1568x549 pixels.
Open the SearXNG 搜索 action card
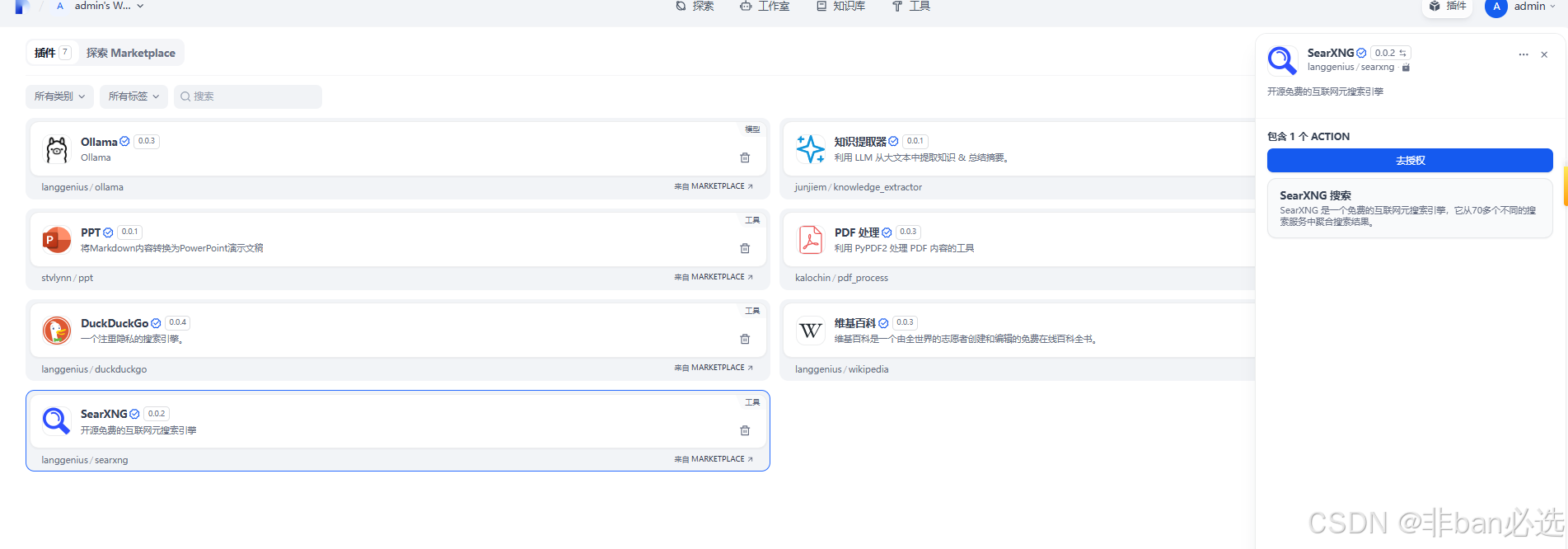[x=1410, y=209]
